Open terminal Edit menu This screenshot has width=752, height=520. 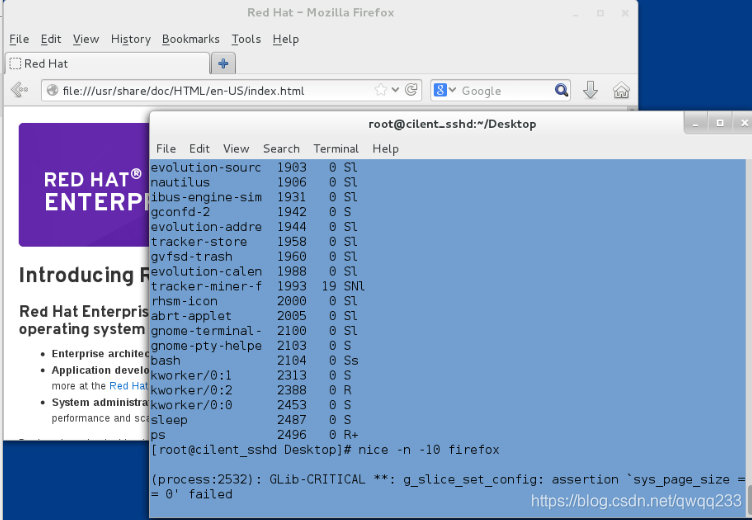pyautogui.click(x=200, y=149)
